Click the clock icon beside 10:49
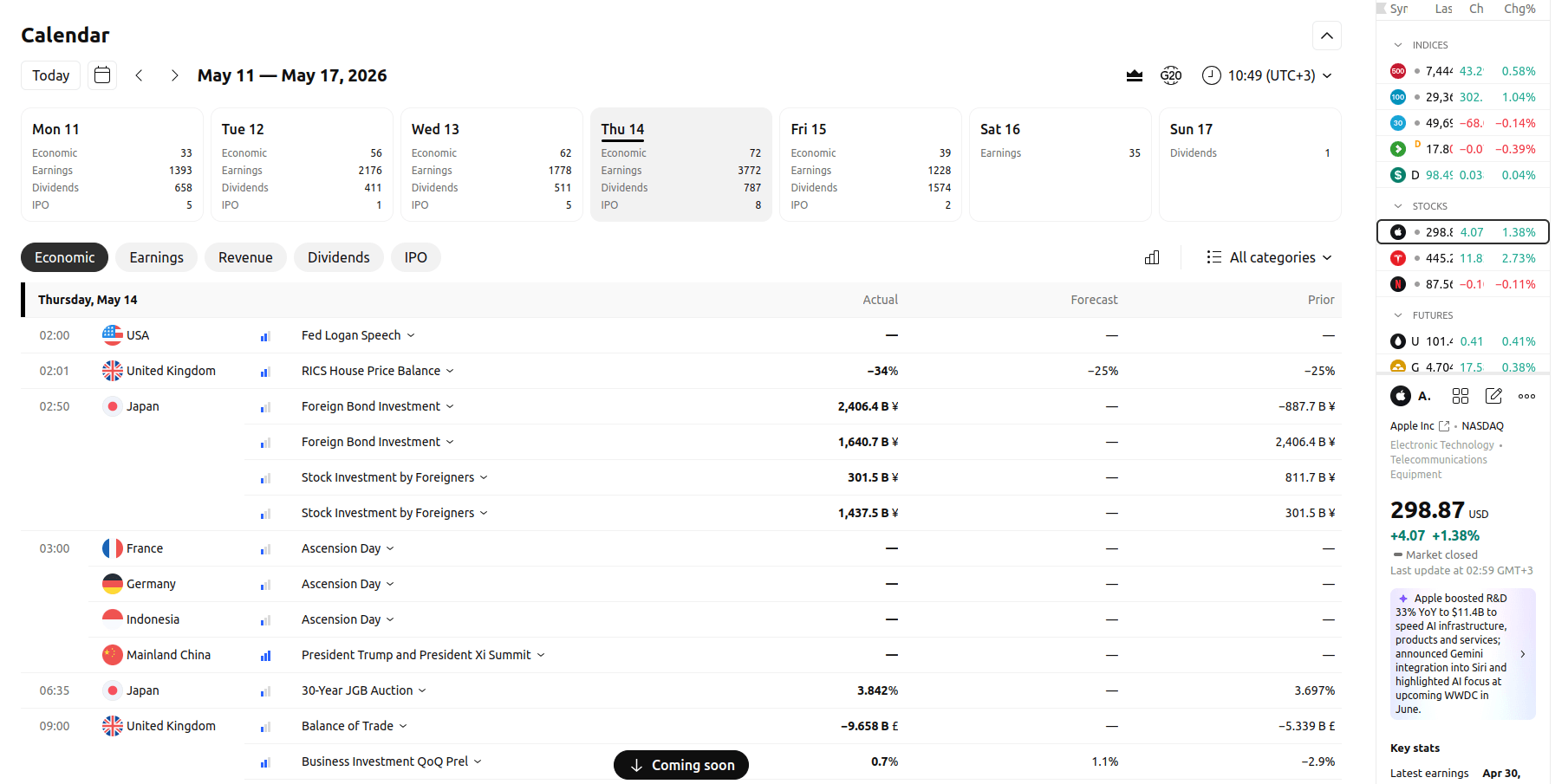Image resolution: width=1555 pixels, height=784 pixels. click(1211, 75)
